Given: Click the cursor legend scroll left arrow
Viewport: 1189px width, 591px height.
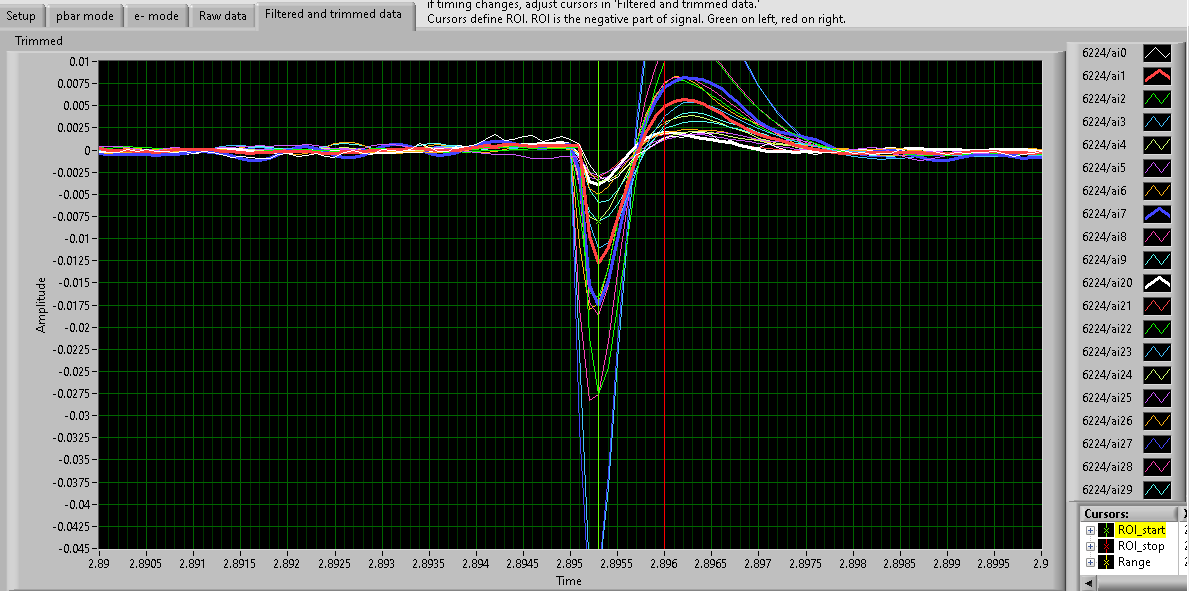Looking at the screenshot, I should (x=1089, y=583).
